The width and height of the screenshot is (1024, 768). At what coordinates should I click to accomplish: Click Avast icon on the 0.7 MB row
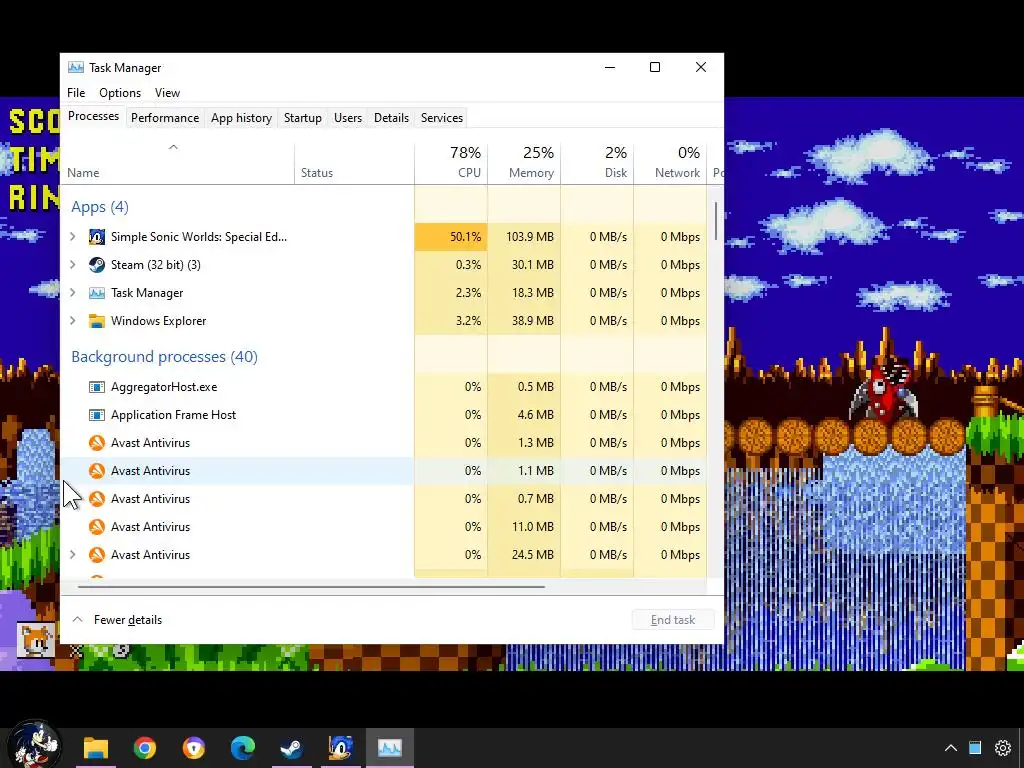click(97, 499)
